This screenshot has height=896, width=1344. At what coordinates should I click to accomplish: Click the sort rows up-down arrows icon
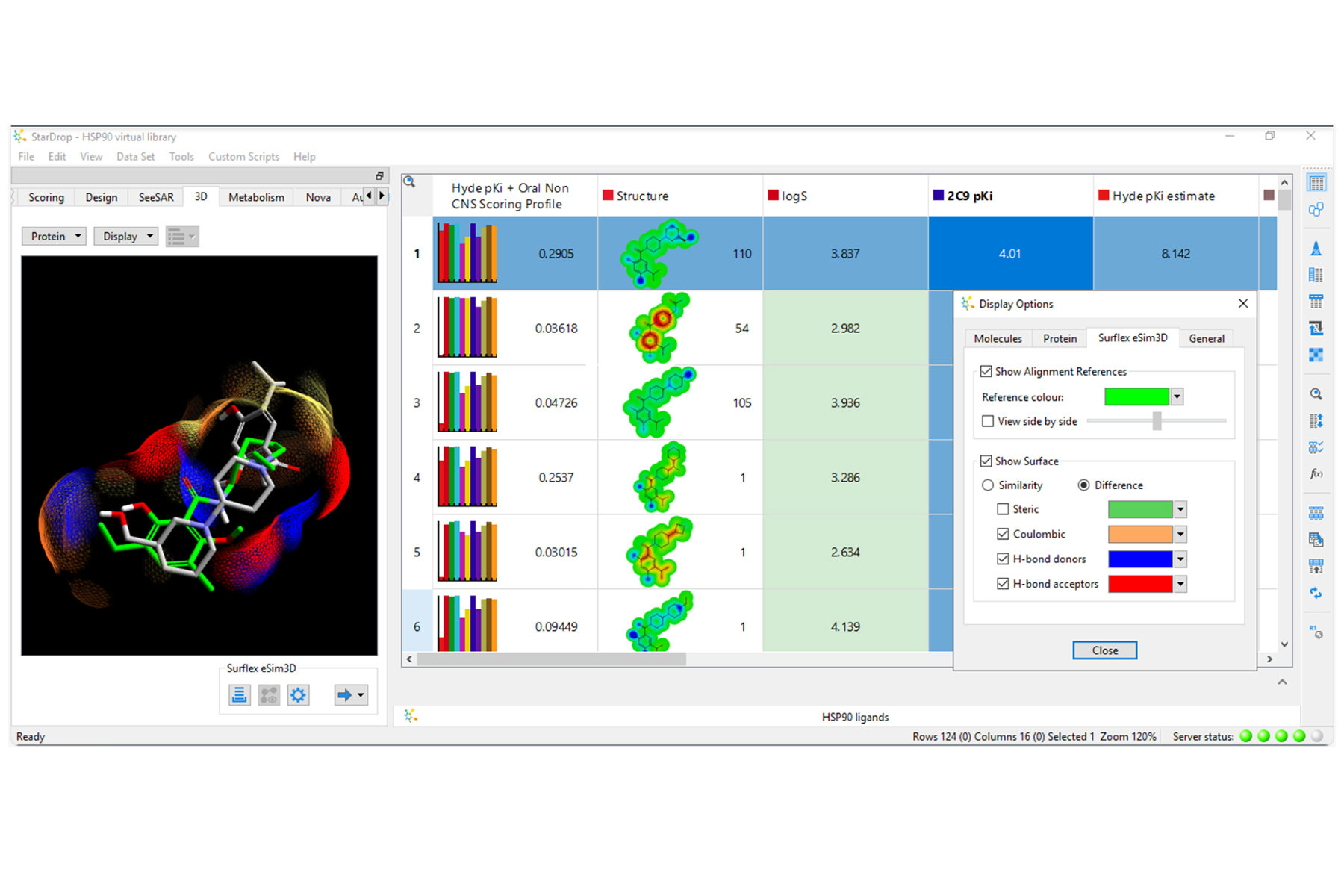1316,421
